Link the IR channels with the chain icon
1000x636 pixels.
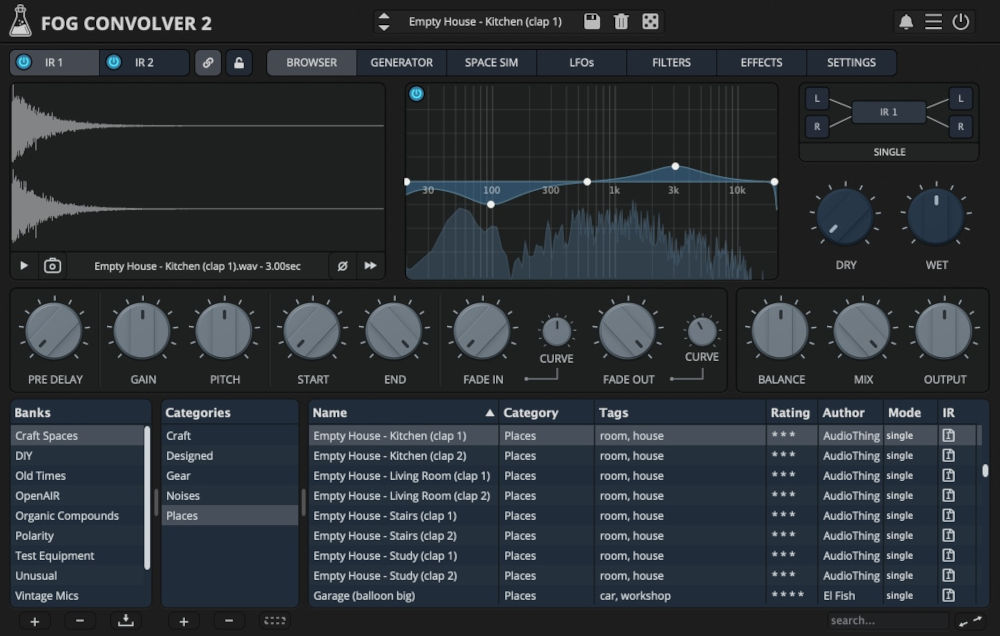click(x=210, y=62)
